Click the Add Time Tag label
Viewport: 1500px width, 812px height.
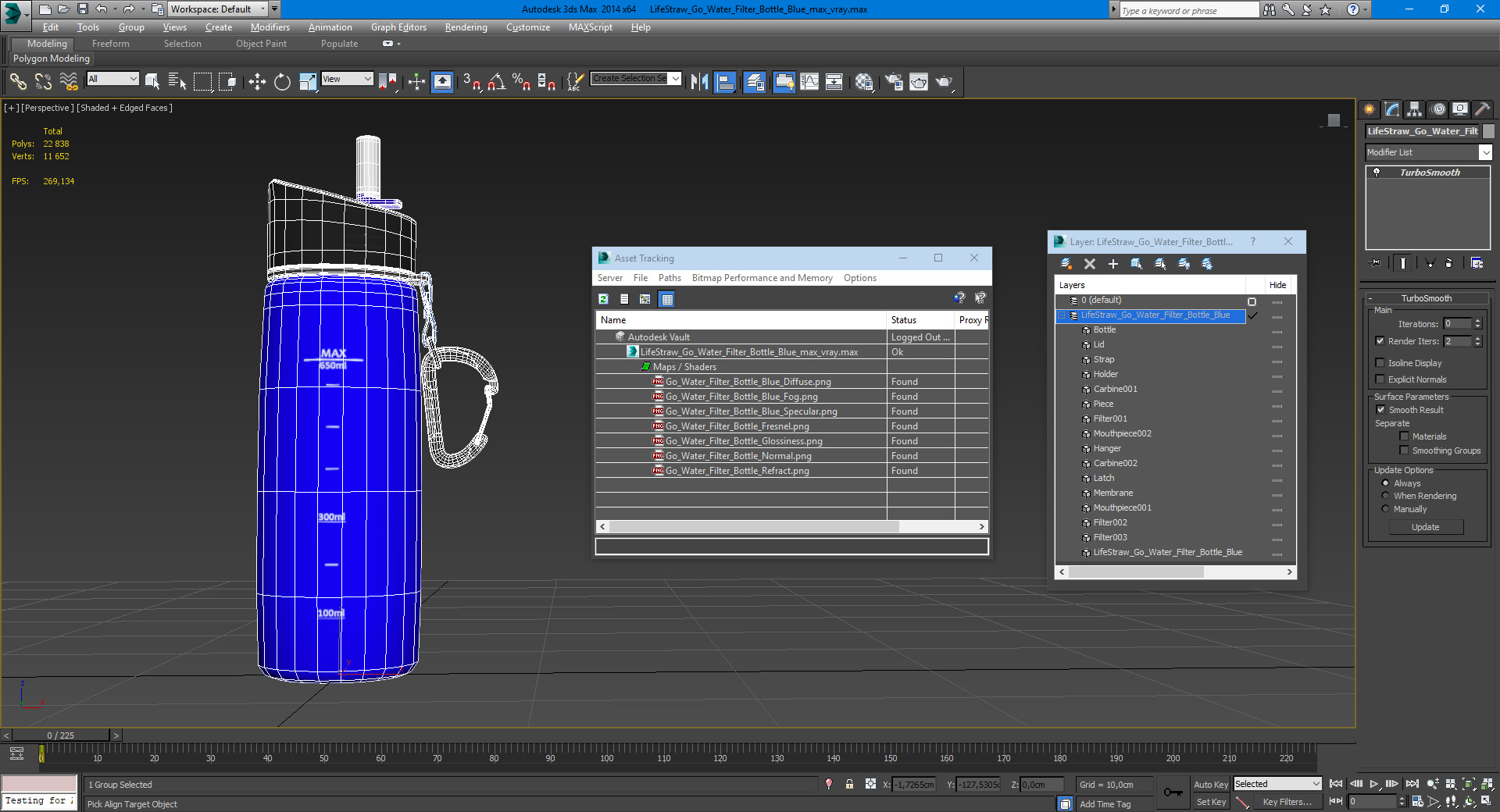click(x=1105, y=804)
